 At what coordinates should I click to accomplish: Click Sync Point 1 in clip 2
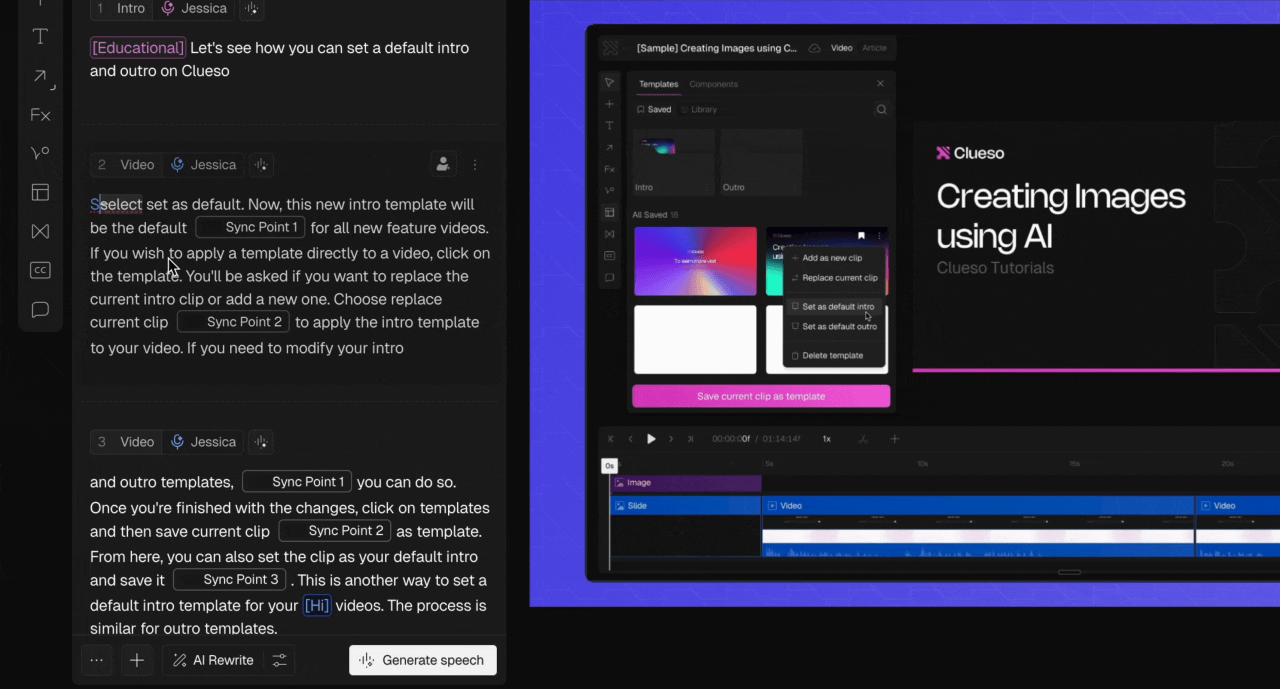(251, 227)
